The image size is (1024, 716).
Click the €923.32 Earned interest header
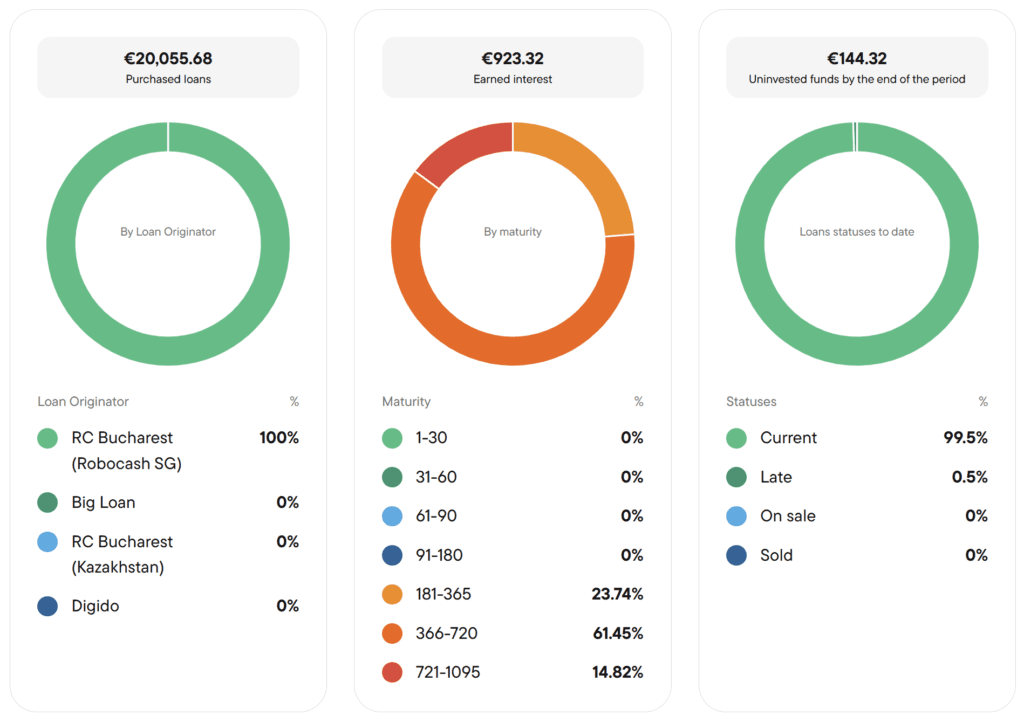513,67
